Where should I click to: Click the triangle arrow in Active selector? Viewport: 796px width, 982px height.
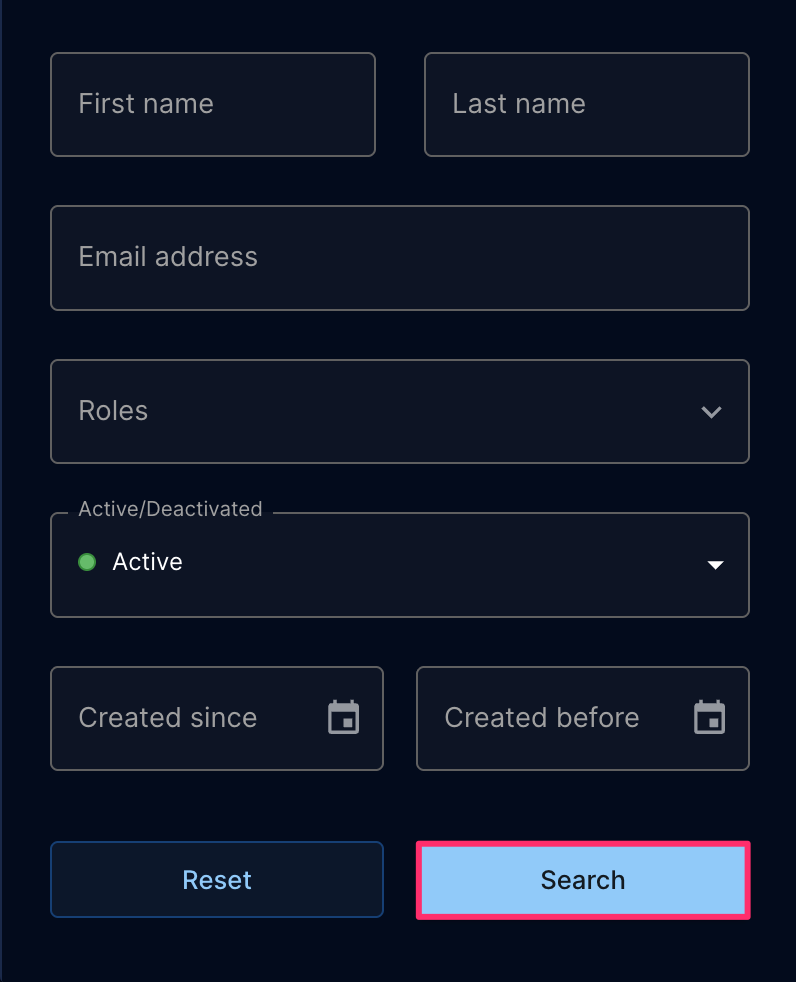coord(715,565)
